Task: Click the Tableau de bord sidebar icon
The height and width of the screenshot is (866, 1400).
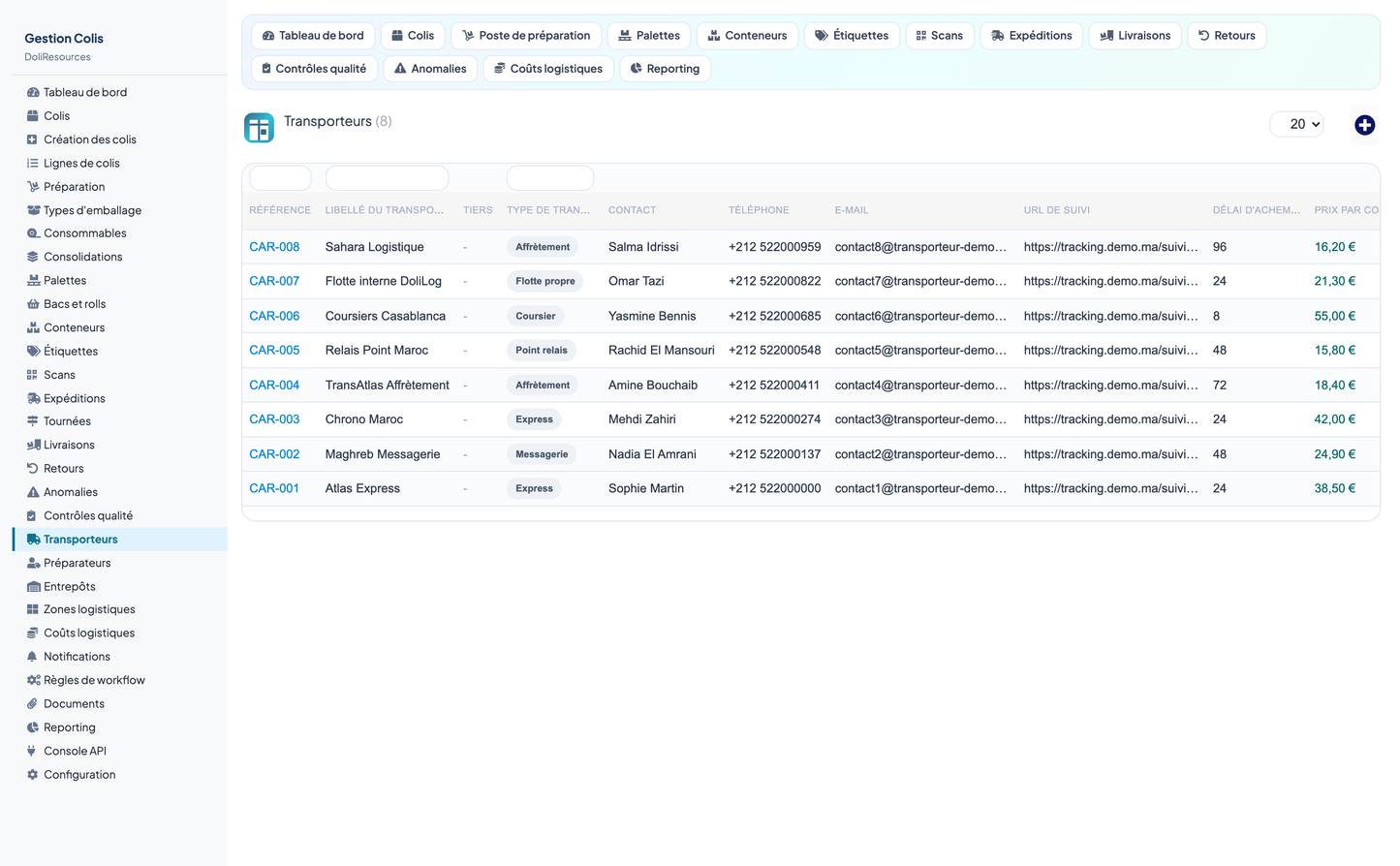Action: click(33, 92)
